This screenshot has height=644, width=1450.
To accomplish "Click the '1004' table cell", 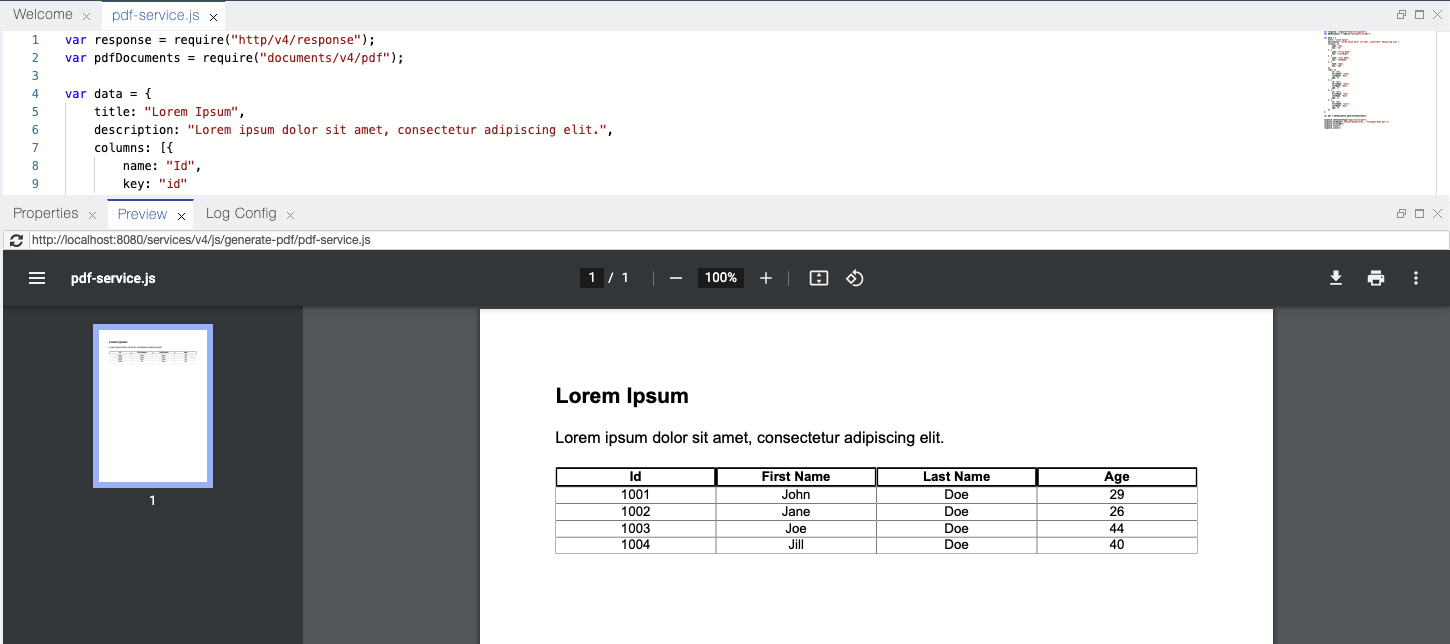I will [x=635, y=545].
